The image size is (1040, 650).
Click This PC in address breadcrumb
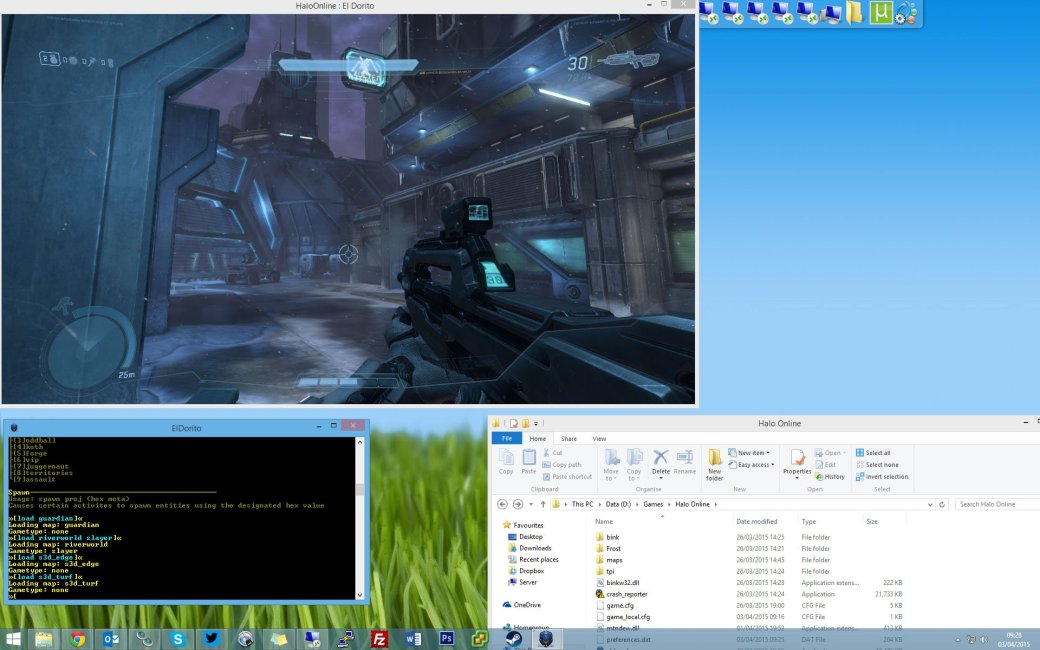(x=582, y=504)
